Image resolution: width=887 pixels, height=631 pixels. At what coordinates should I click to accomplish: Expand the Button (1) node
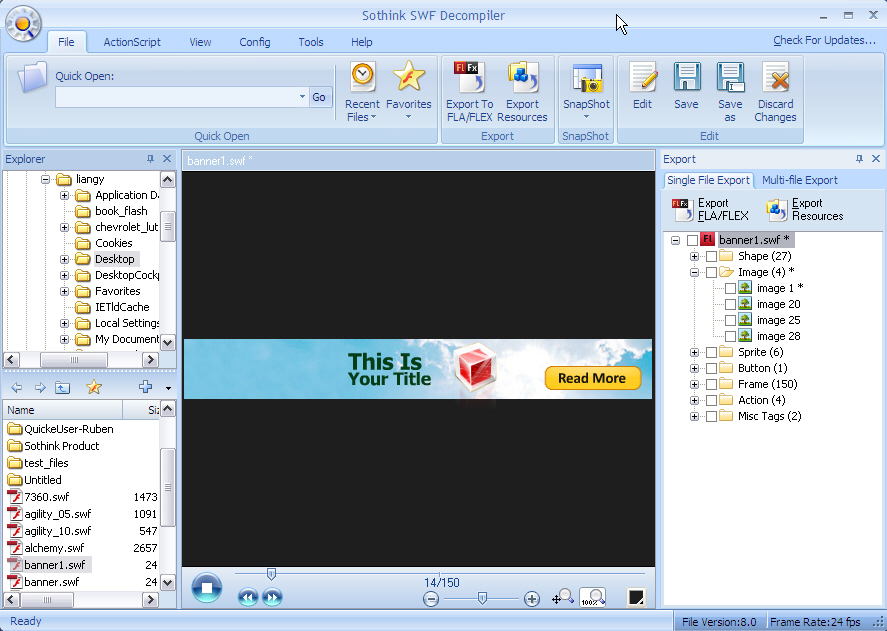point(694,368)
